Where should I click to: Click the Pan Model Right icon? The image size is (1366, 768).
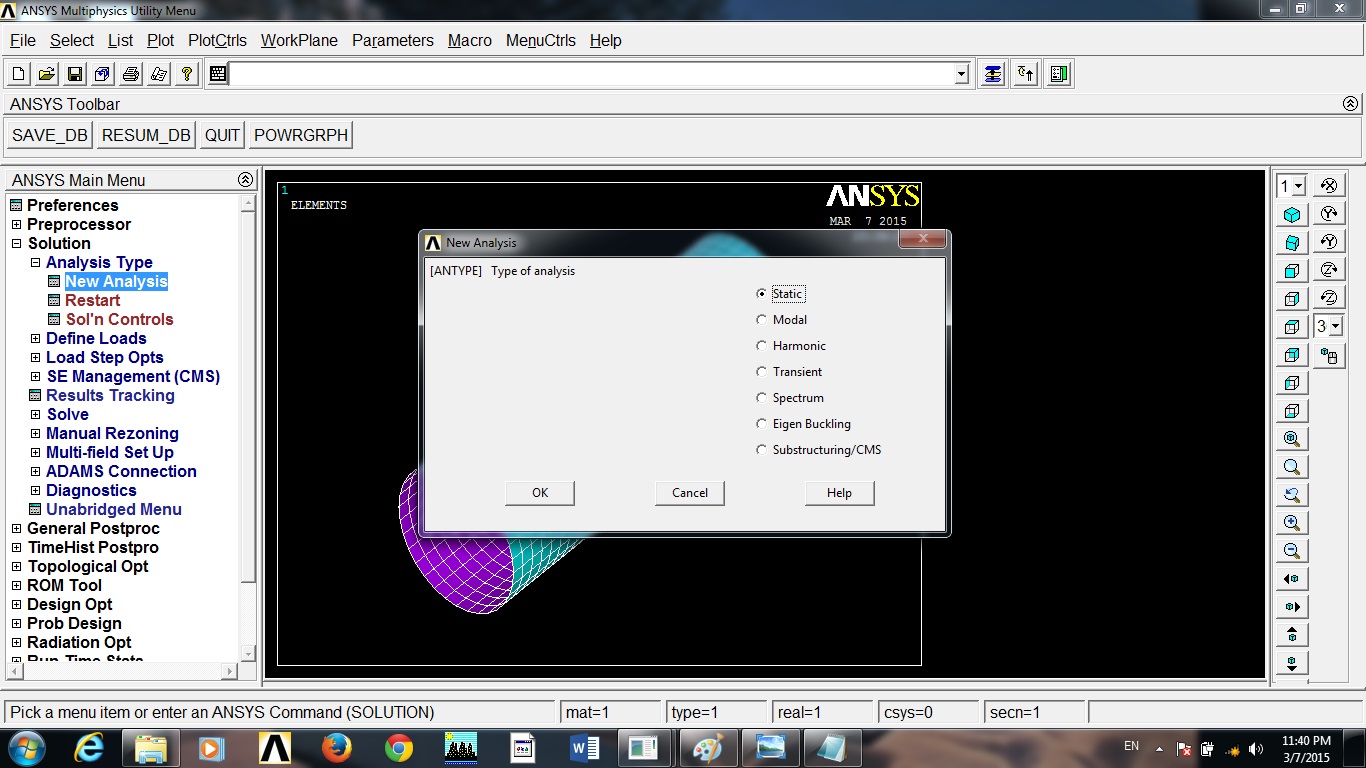point(1292,607)
